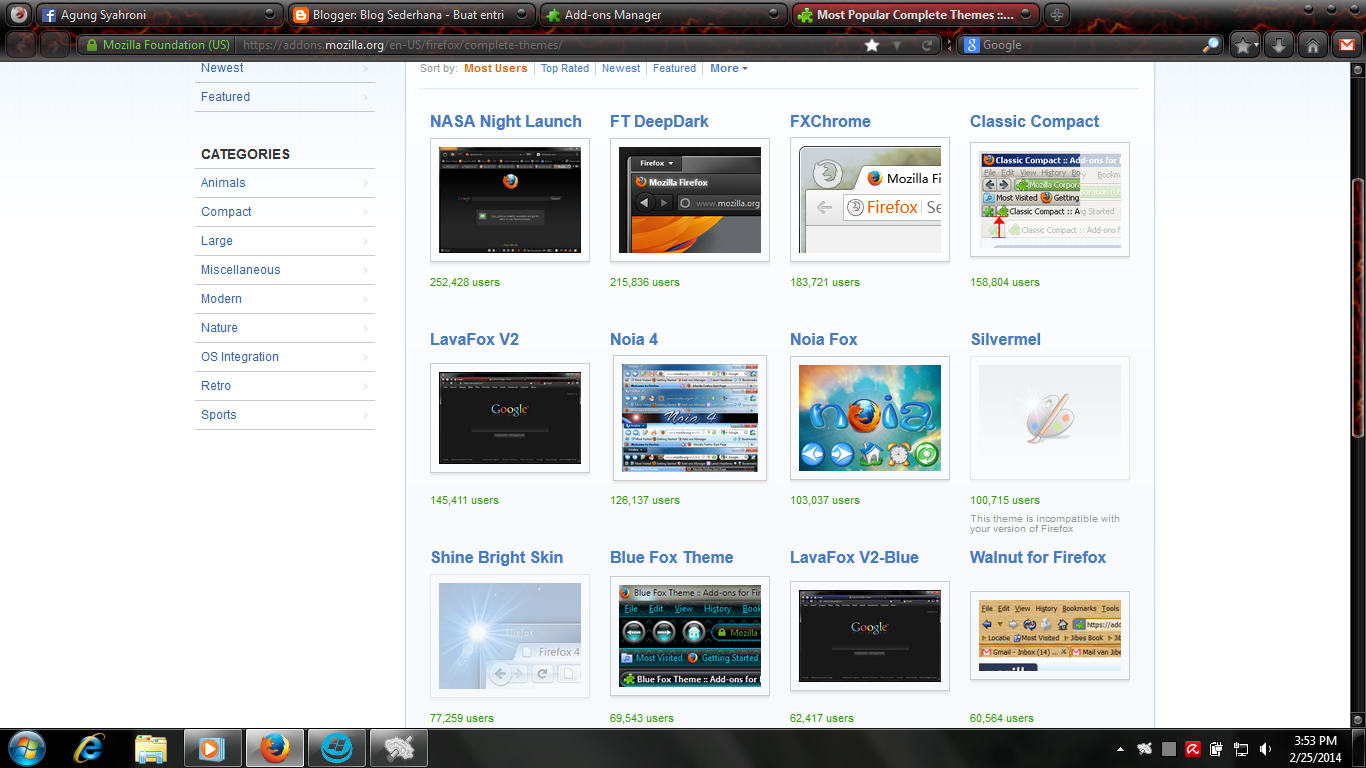
Task: Bookmark this page with the star icon
Action: pos(871,45)
